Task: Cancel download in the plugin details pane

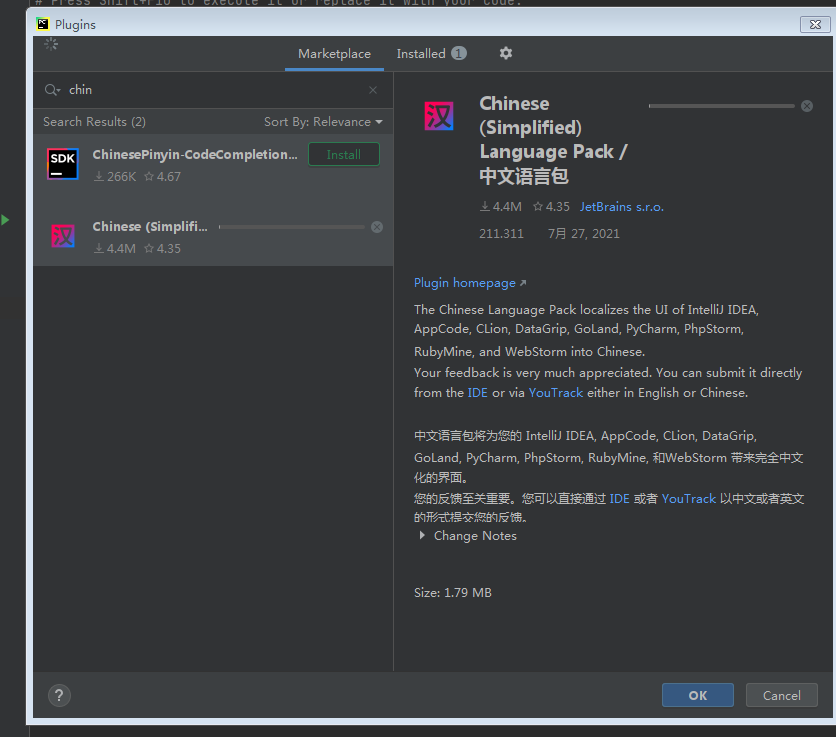Action: tap(807, 106)
